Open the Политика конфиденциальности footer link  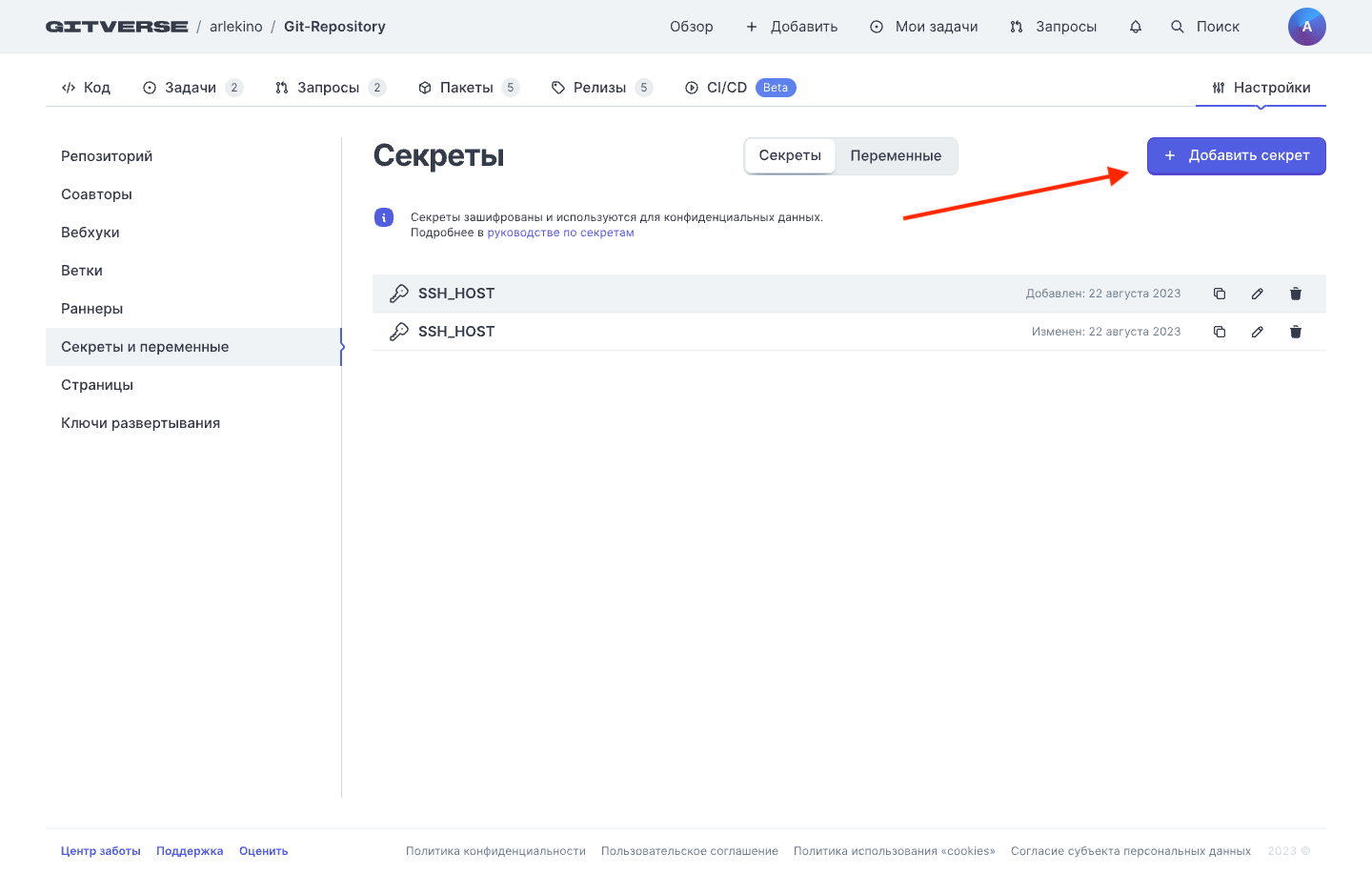(495, 851)
